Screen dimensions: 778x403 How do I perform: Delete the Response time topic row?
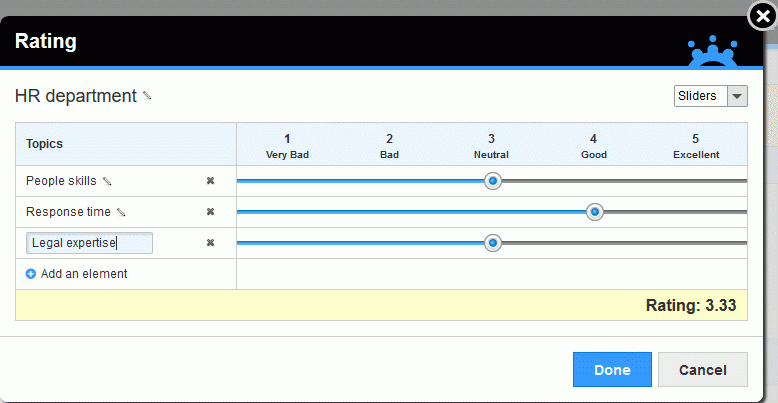click(x=210, y=212)
